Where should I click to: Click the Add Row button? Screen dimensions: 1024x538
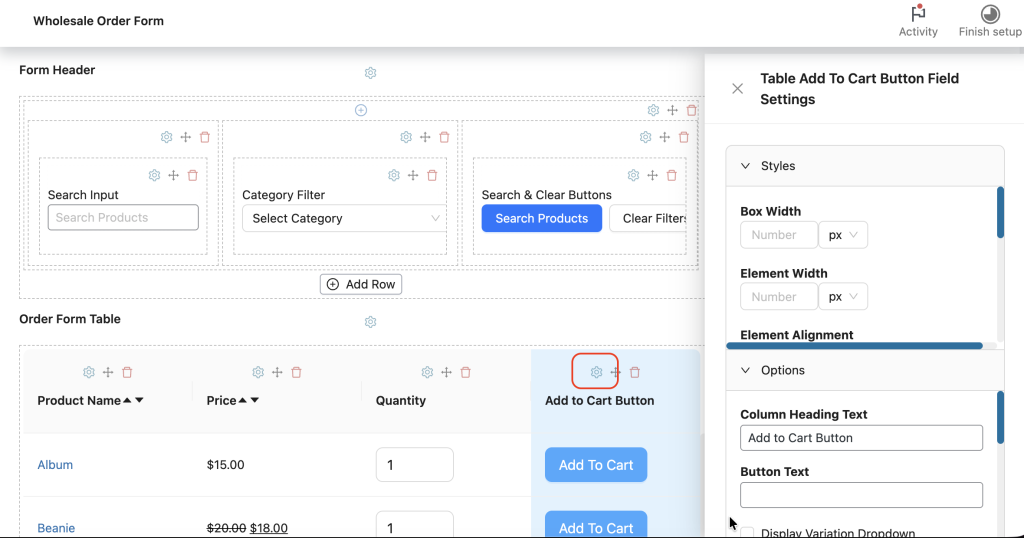point(360,284)
